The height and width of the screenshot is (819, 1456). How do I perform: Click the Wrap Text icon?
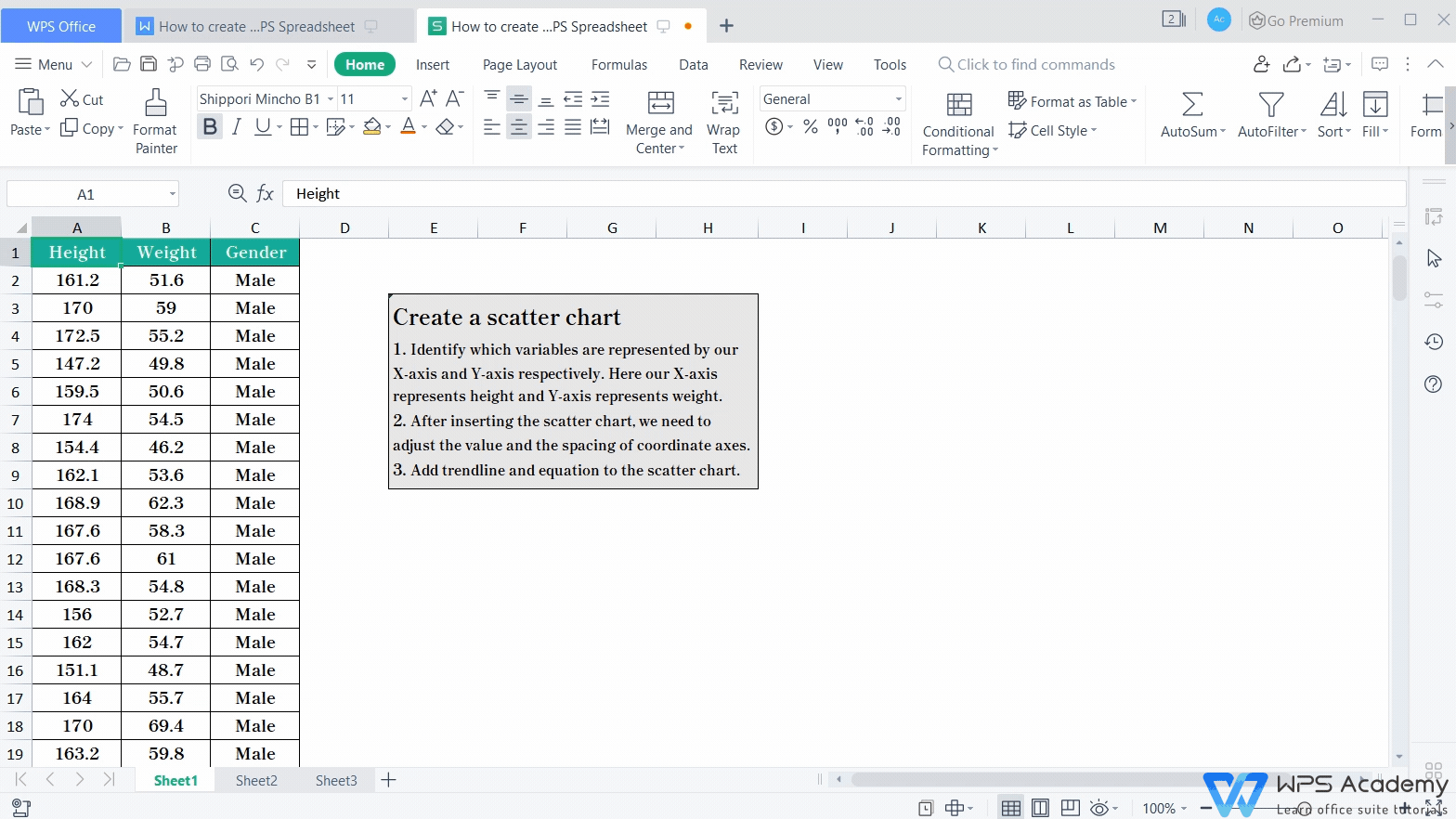click(724, 102)
